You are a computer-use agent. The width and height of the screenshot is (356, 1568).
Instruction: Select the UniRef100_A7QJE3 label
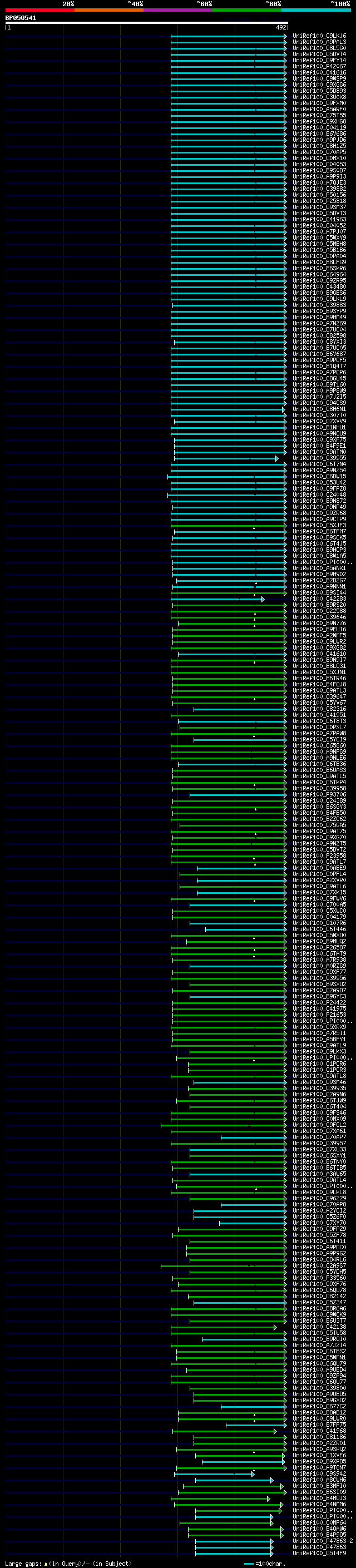(319, 182)
